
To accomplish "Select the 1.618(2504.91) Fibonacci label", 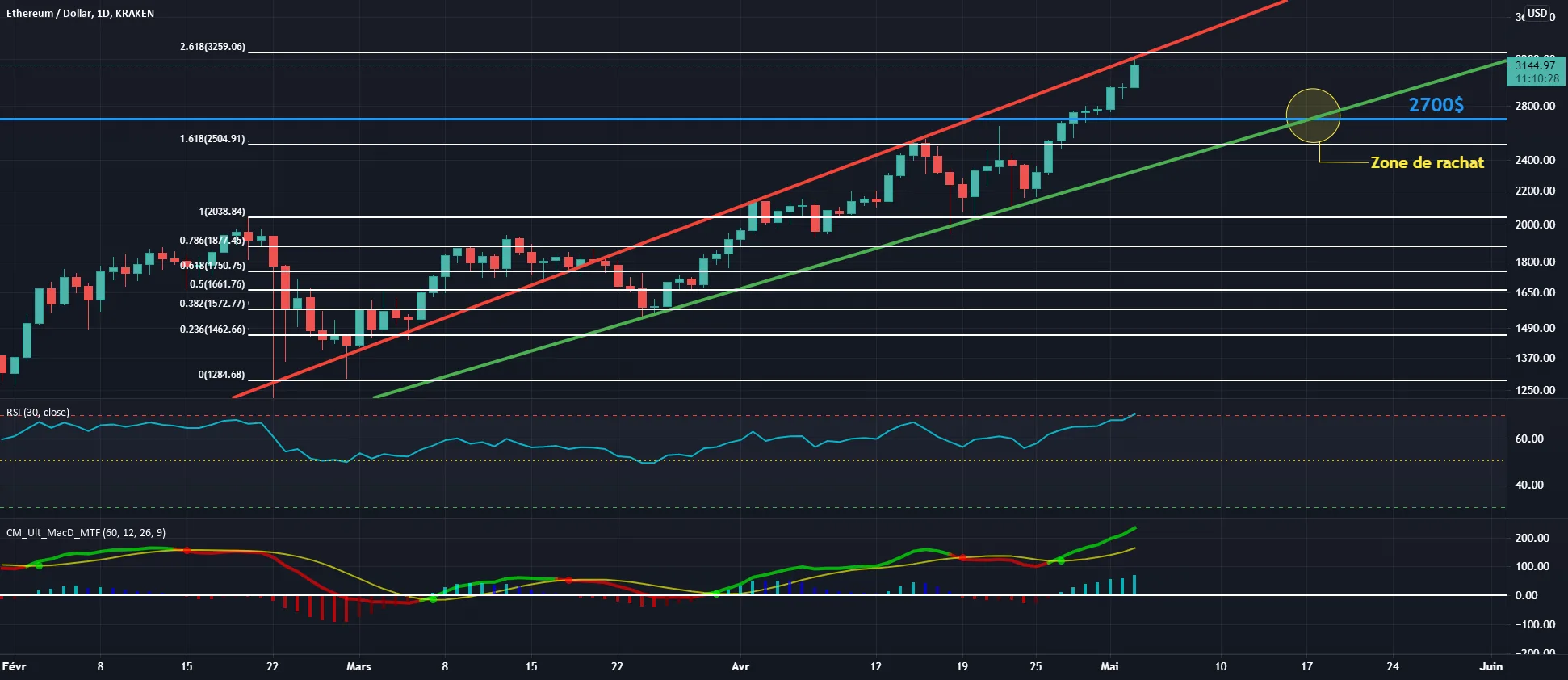I will pos(212,139).
